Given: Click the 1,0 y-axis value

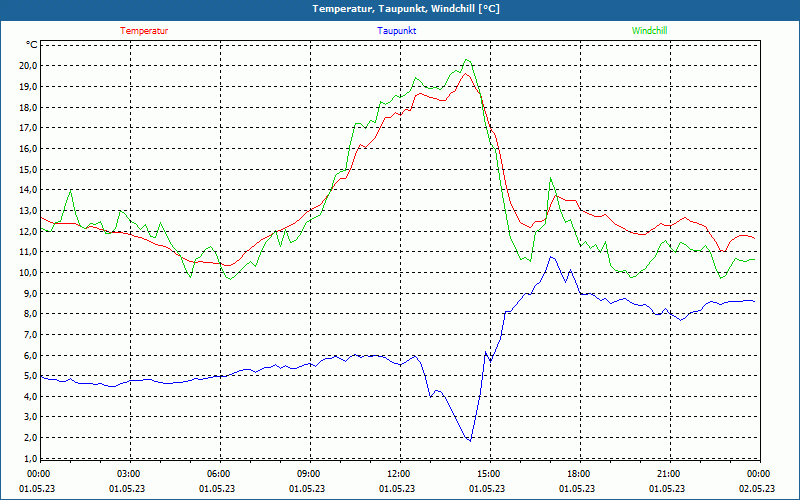Looking at the screenshot, I should [x=30, y=459].
